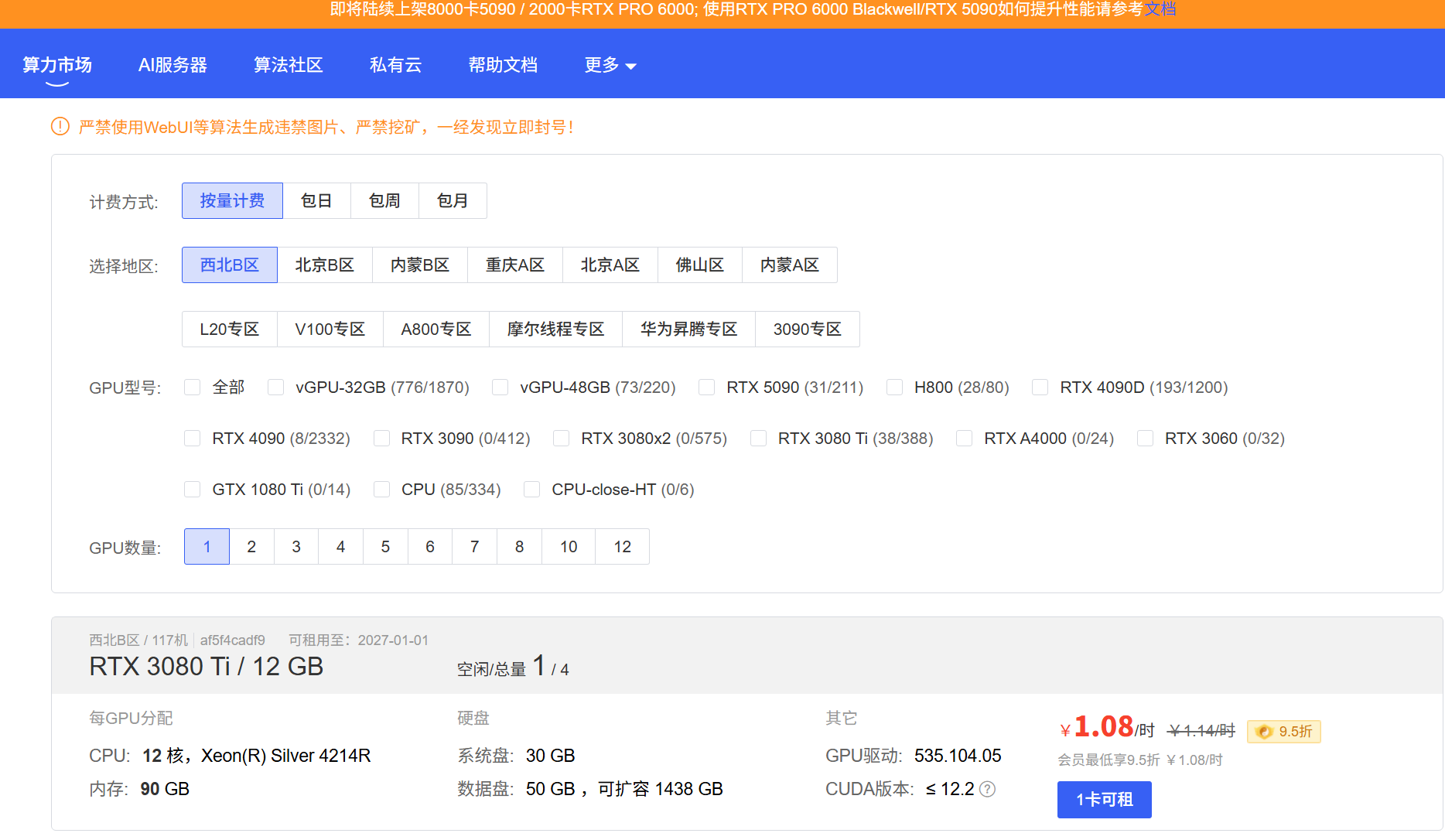Click the machine ID af5f4cadf9
Image resolution: width=1445 pixels, height=840 pixels.
(x=233, y=640)
